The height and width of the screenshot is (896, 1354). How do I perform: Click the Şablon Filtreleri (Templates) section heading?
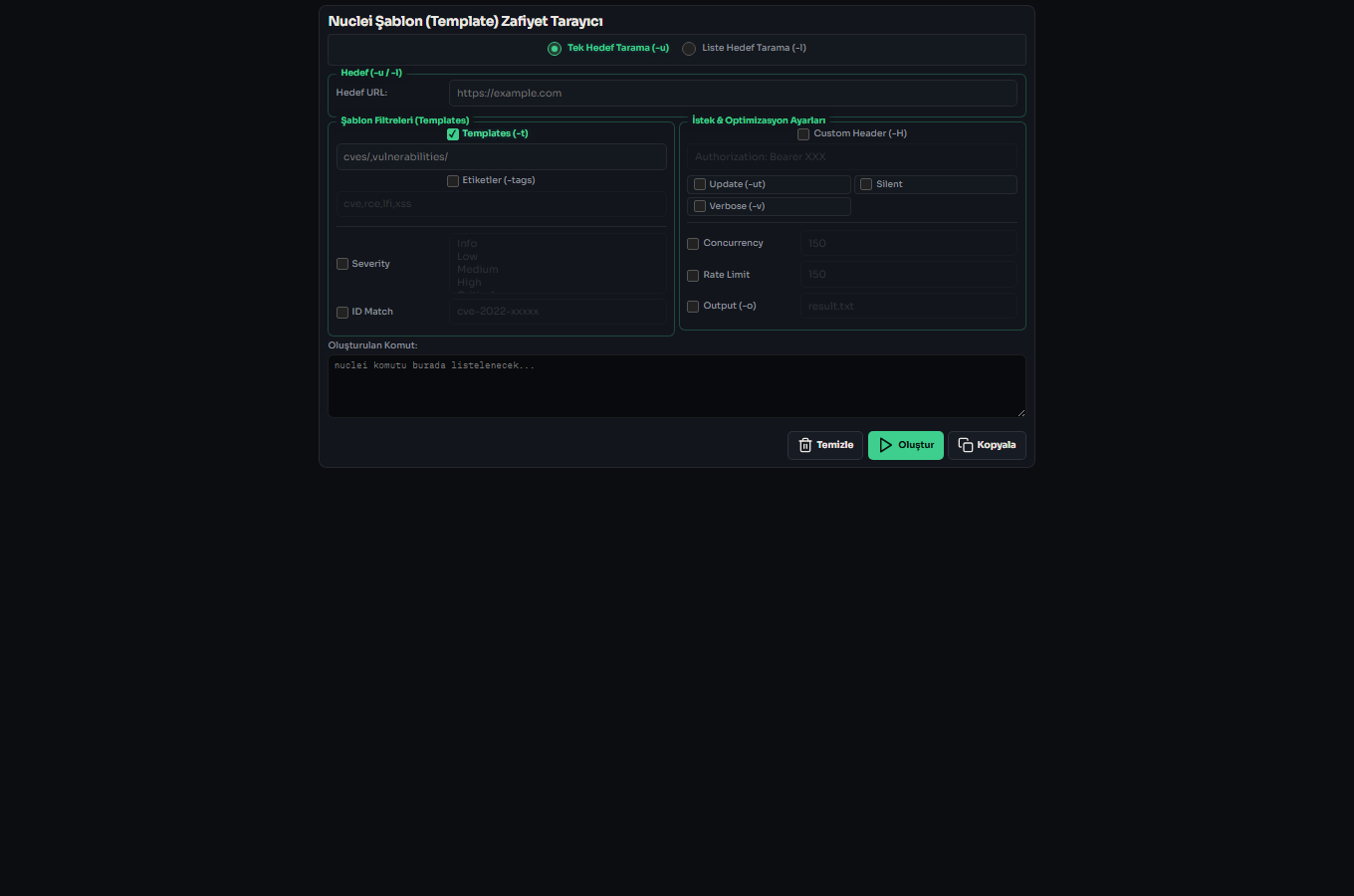405,120
